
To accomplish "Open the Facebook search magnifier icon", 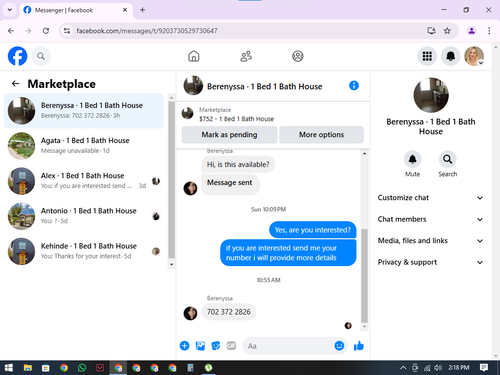I will [x=41, y=56].
